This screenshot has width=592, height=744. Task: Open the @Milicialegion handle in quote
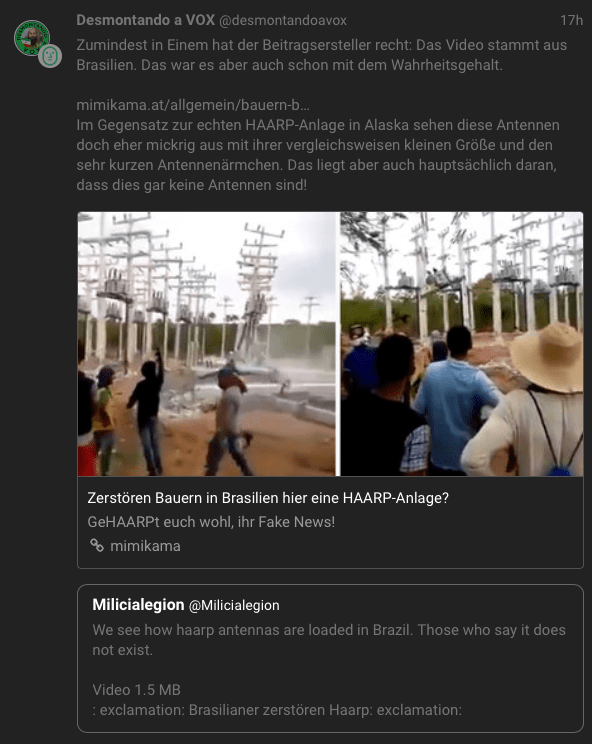point(234,605)
